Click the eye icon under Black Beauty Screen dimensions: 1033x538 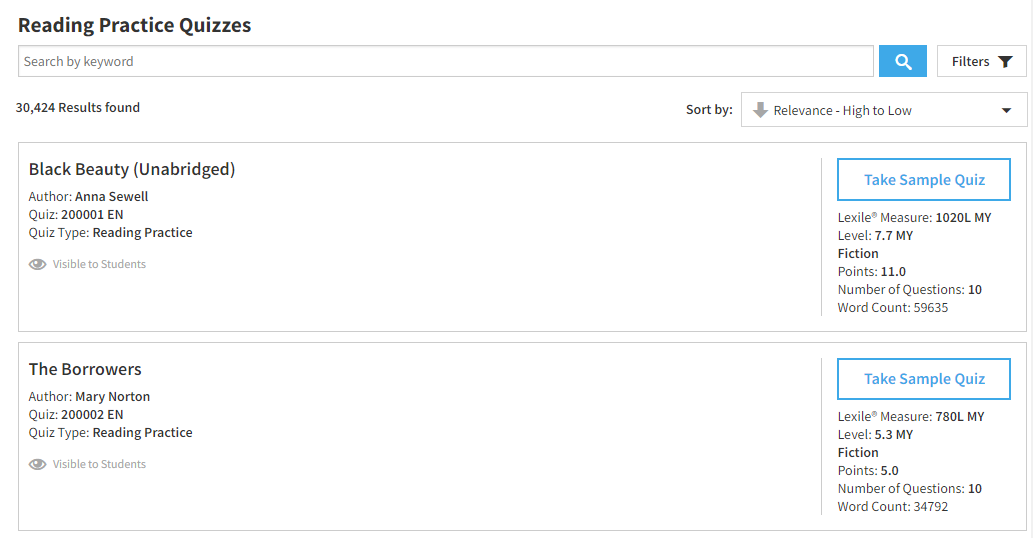[x=38, y=264]
